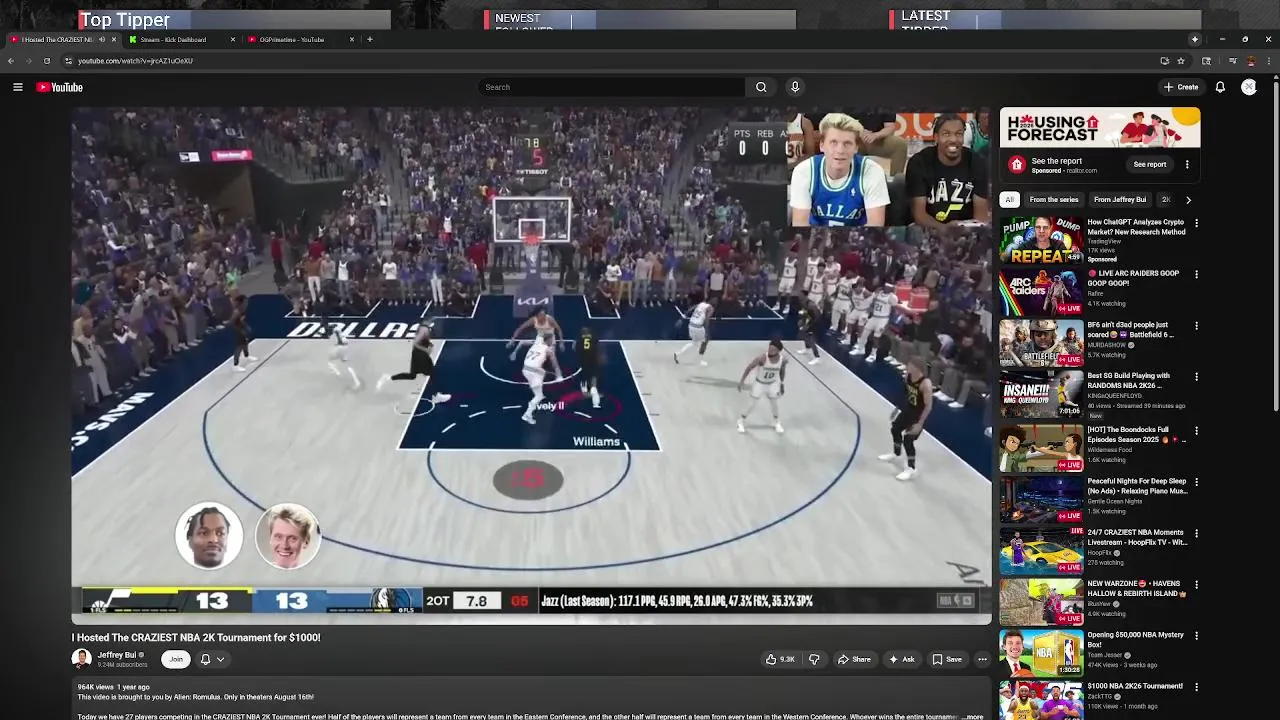Dislike the video with thumbs down

814,659
